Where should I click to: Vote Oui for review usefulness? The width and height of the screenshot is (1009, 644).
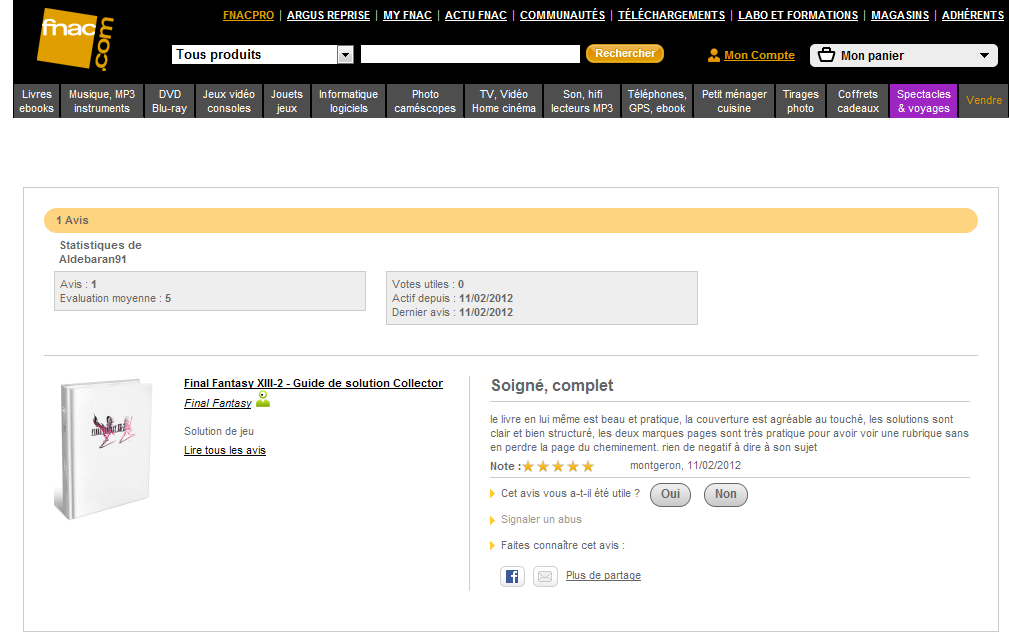[670, 494]
